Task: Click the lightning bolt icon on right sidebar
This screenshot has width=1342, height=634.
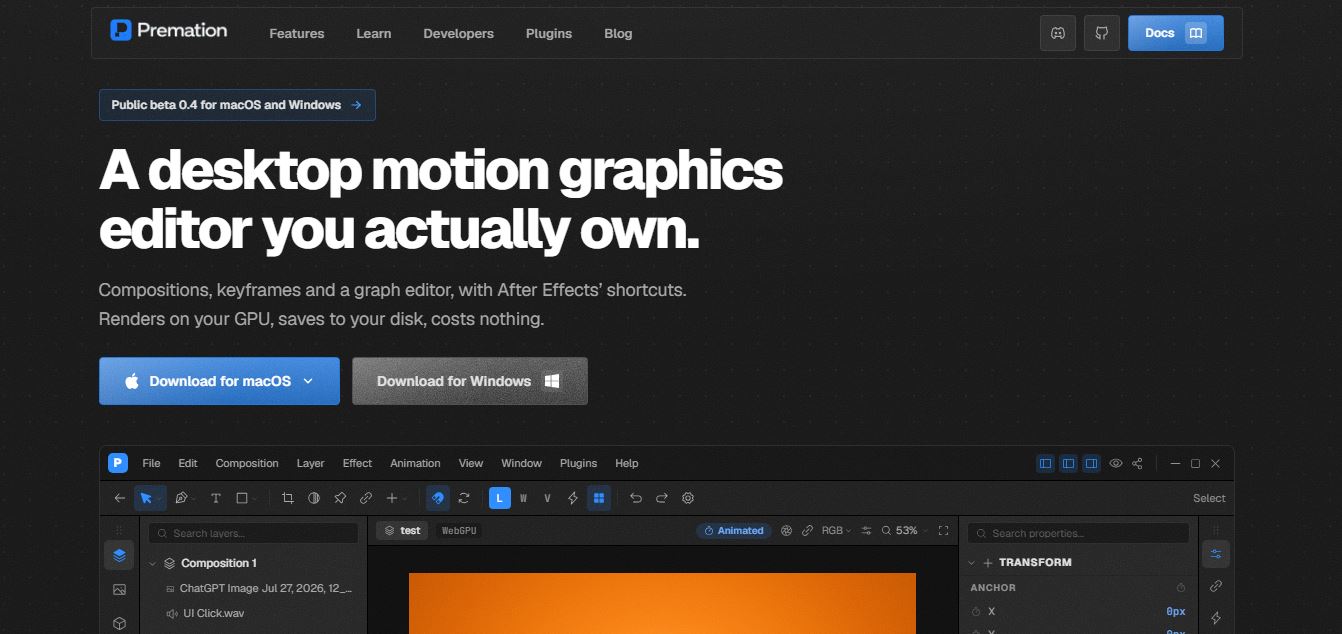Action: [x=1216, y=618]
